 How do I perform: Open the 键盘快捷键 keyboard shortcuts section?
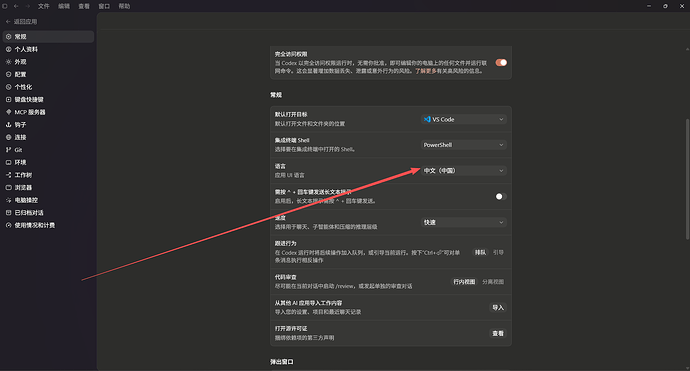[x=48, y=99]
